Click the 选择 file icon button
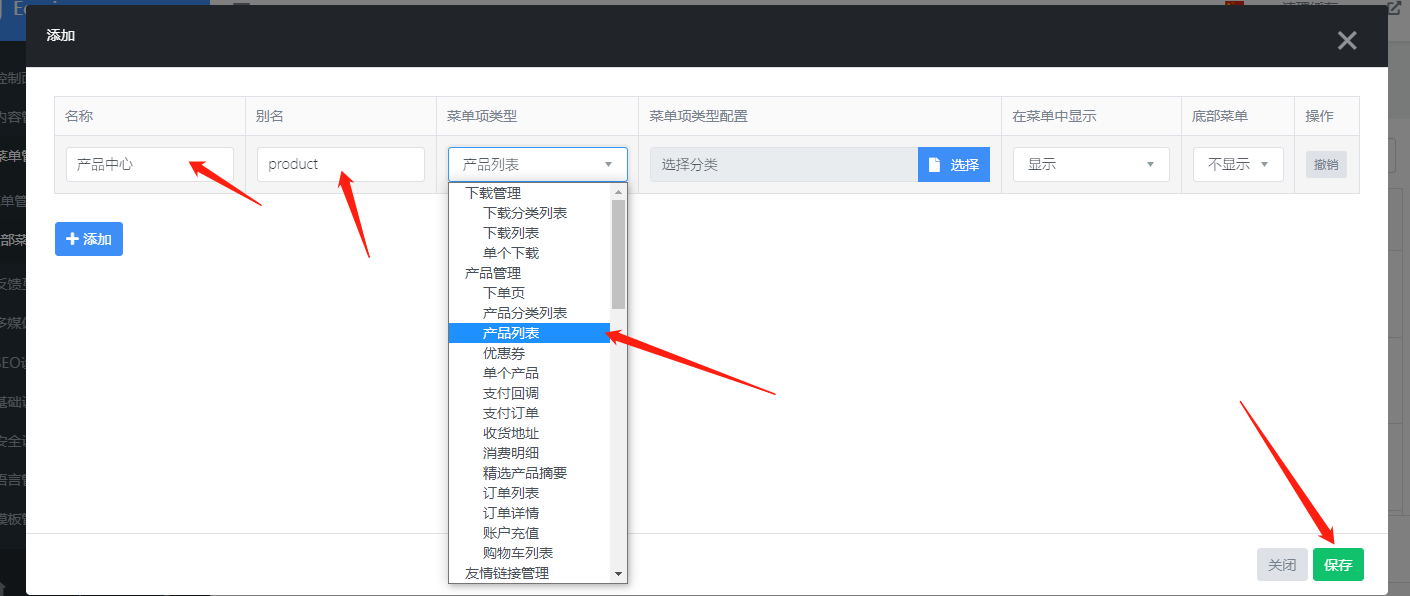The height and width of the screenshot is (596, 1410). 953,165
